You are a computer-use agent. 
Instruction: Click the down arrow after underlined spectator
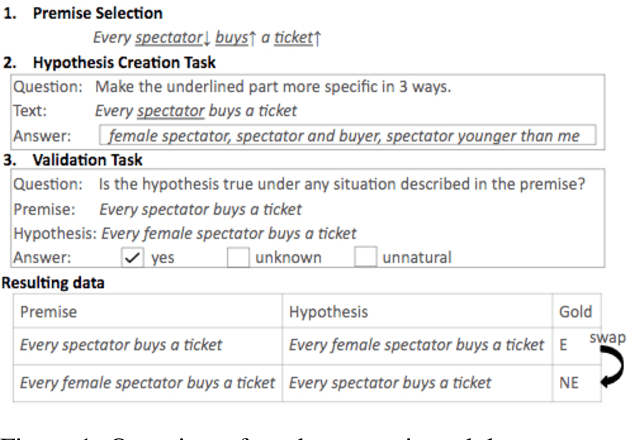click(205, 38)
